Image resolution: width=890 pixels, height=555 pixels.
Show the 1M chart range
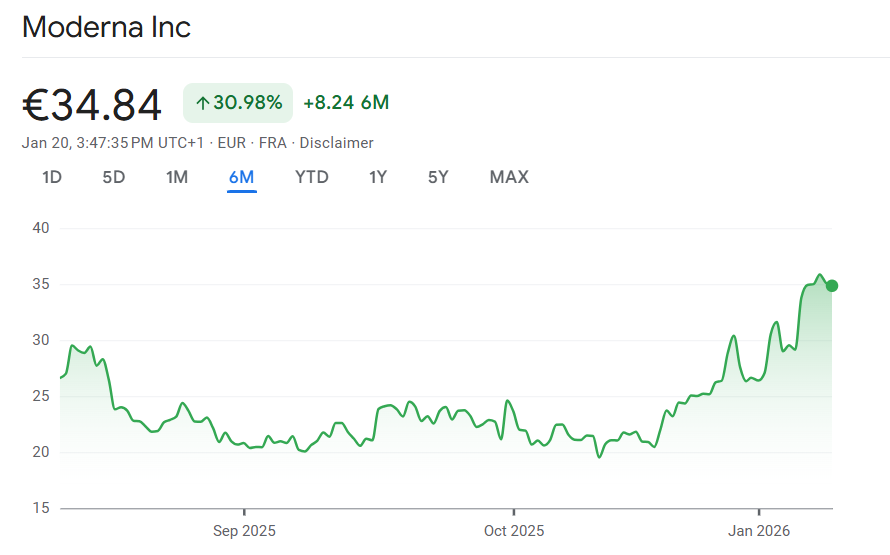[x=177, y=177]
